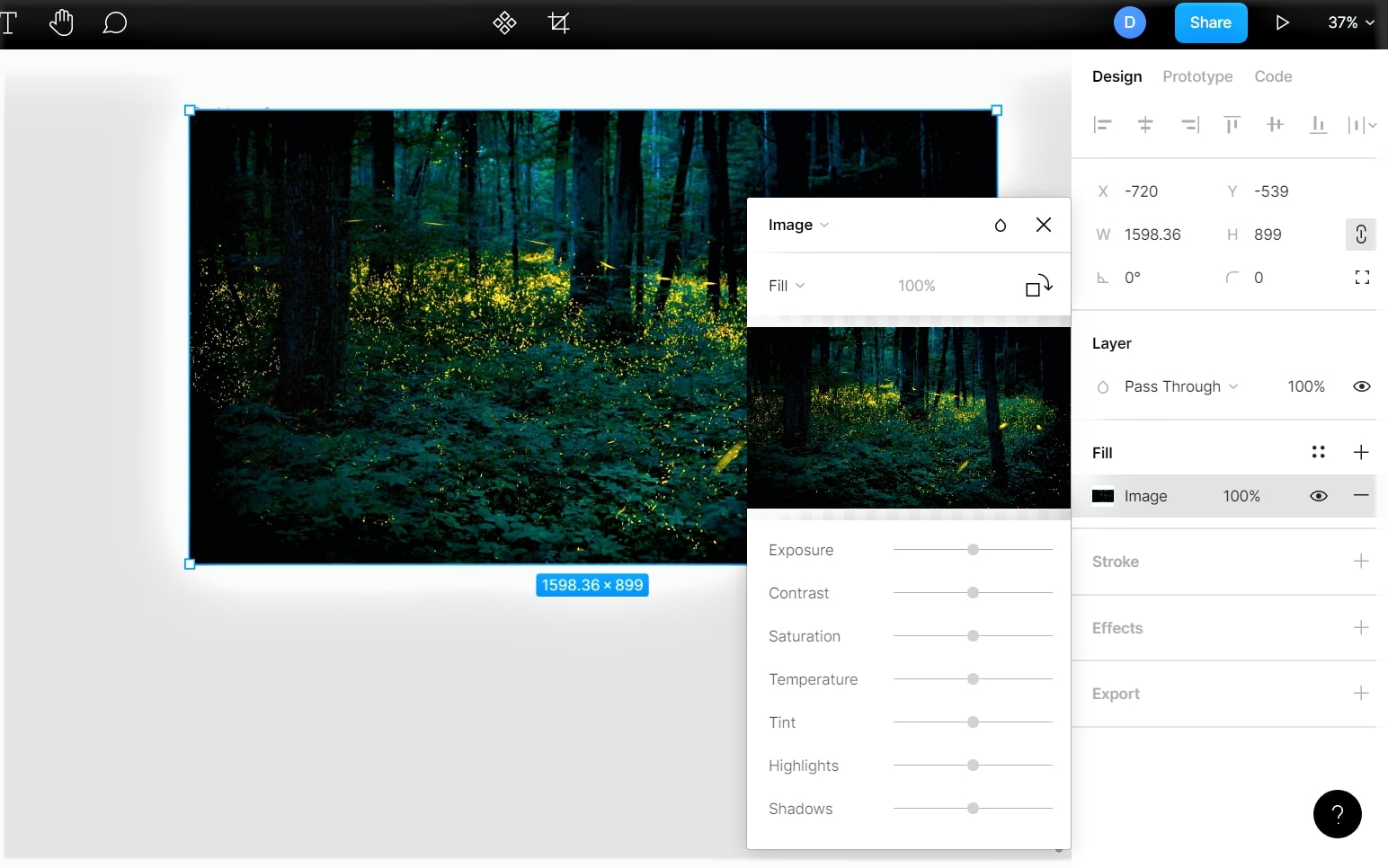
Task: Click Align horizontal centers icon
Action: (x=1145, y=125)
